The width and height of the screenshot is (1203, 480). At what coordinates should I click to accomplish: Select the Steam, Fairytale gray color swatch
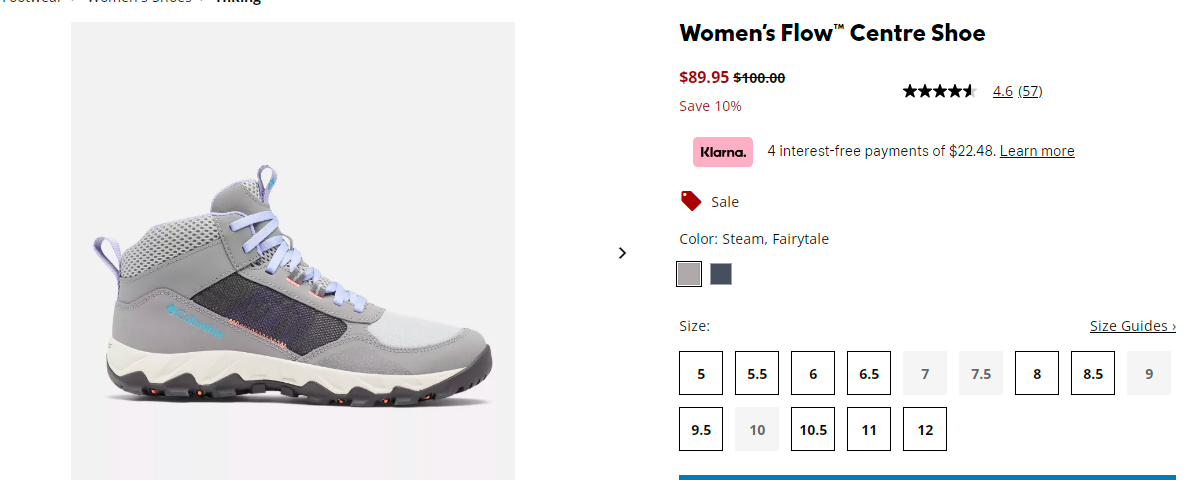[x=689, y=274]
